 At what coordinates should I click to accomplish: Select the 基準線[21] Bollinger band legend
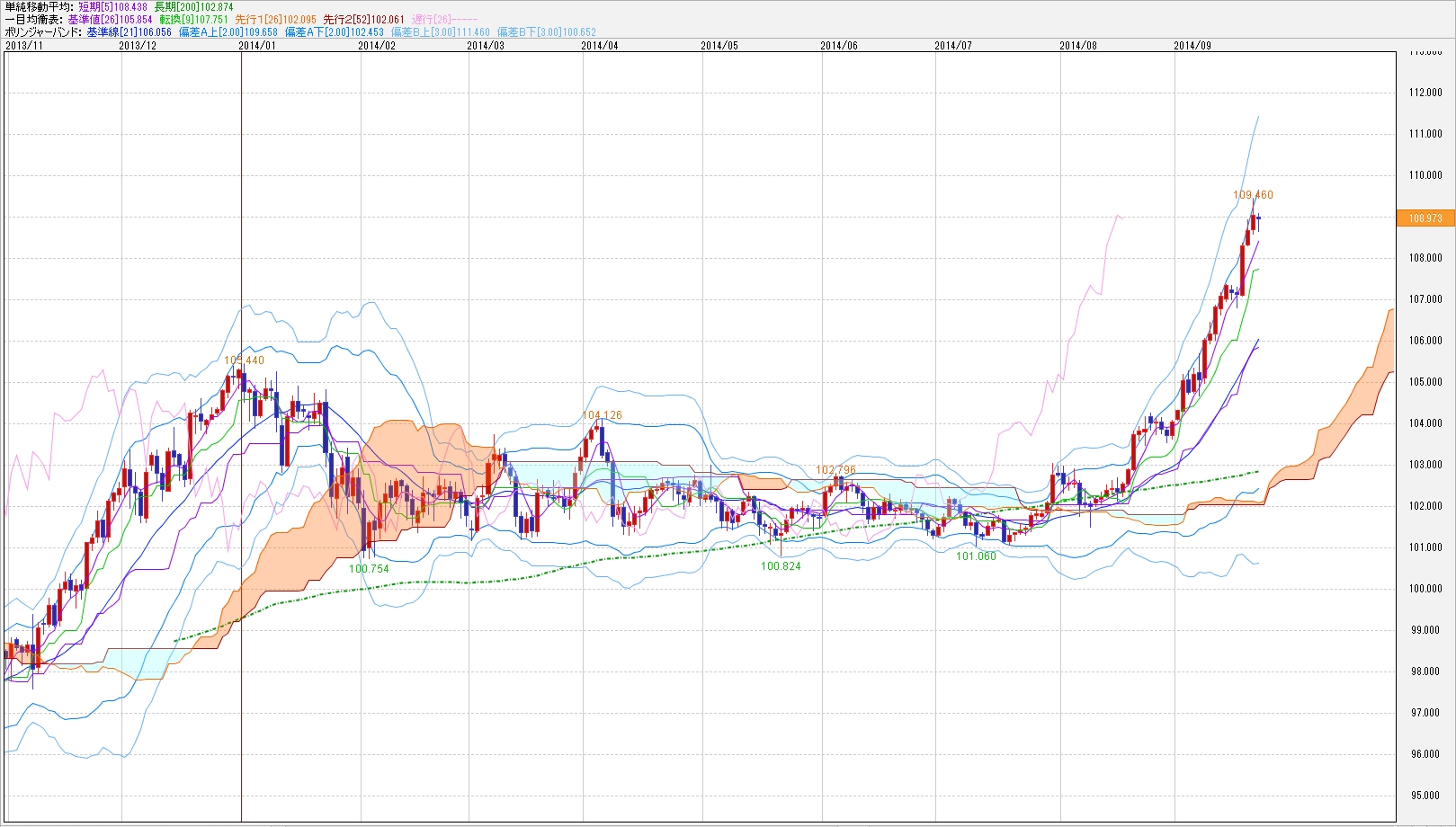pyautogui.click(x=129, y=32)
